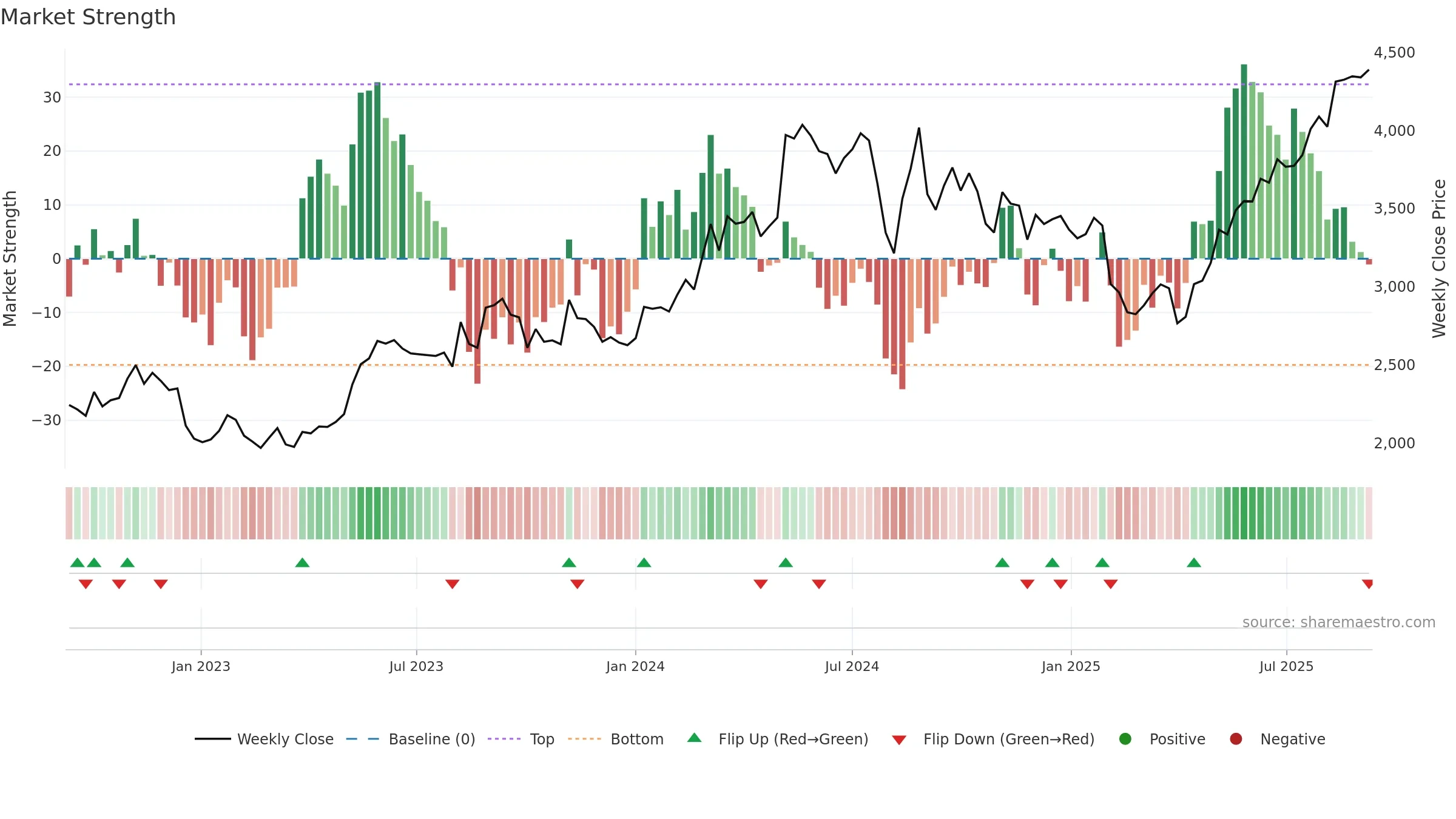Click the red Flip Down triangle in the legend

899,740
